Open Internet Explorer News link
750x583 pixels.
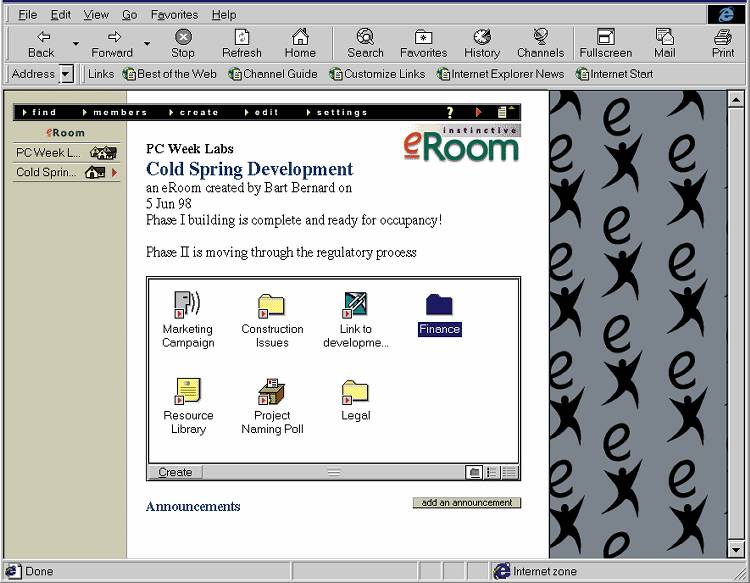point(501,74)
